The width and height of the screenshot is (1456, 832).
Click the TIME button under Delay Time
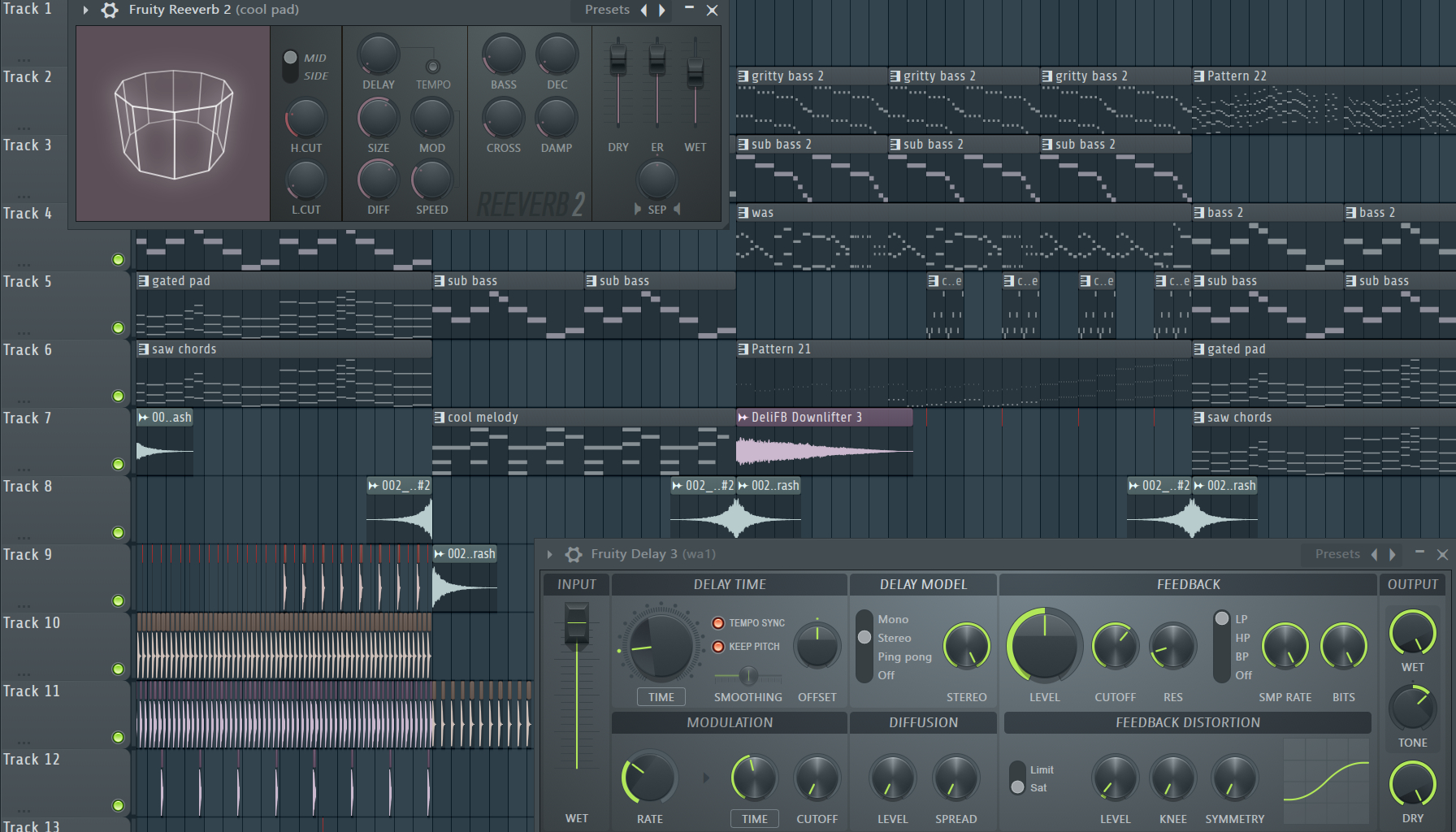[661, 697]
